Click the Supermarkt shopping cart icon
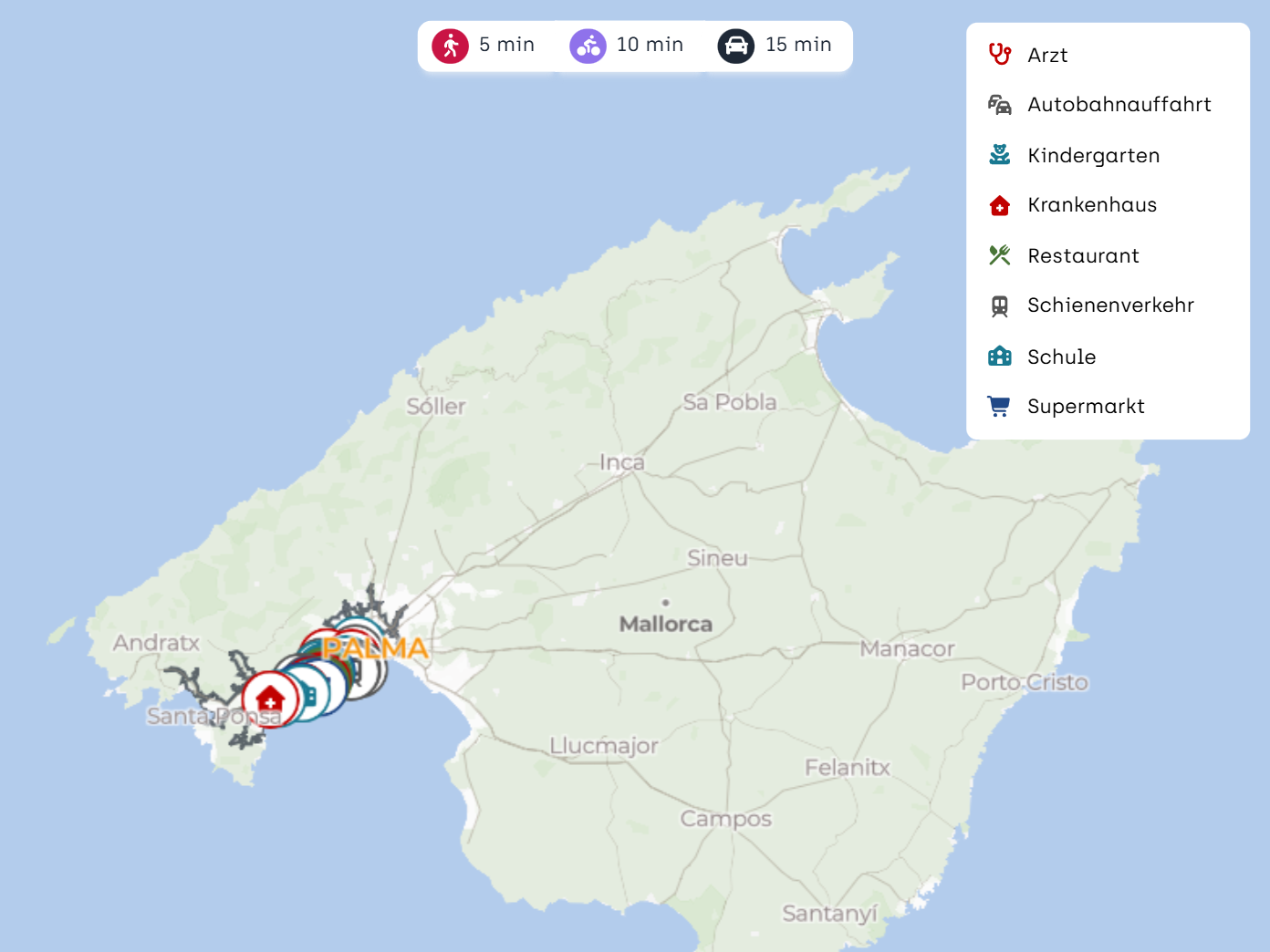1270x952 pixels. (1000, 407)
